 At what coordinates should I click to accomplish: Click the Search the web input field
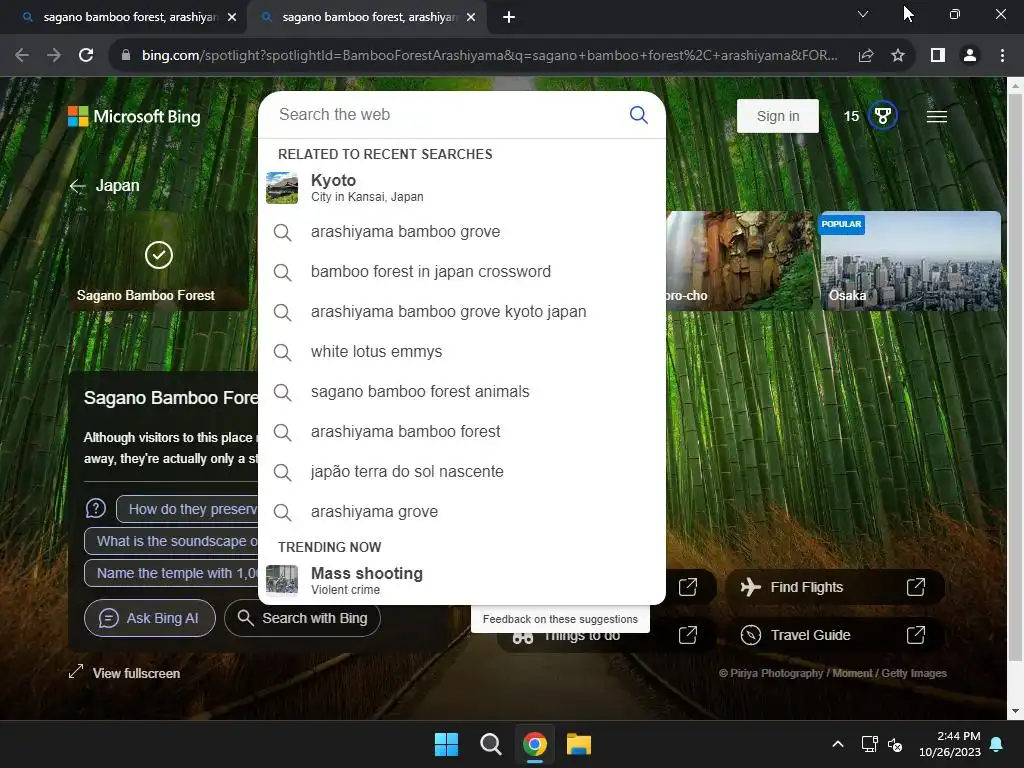pos(451,115)
